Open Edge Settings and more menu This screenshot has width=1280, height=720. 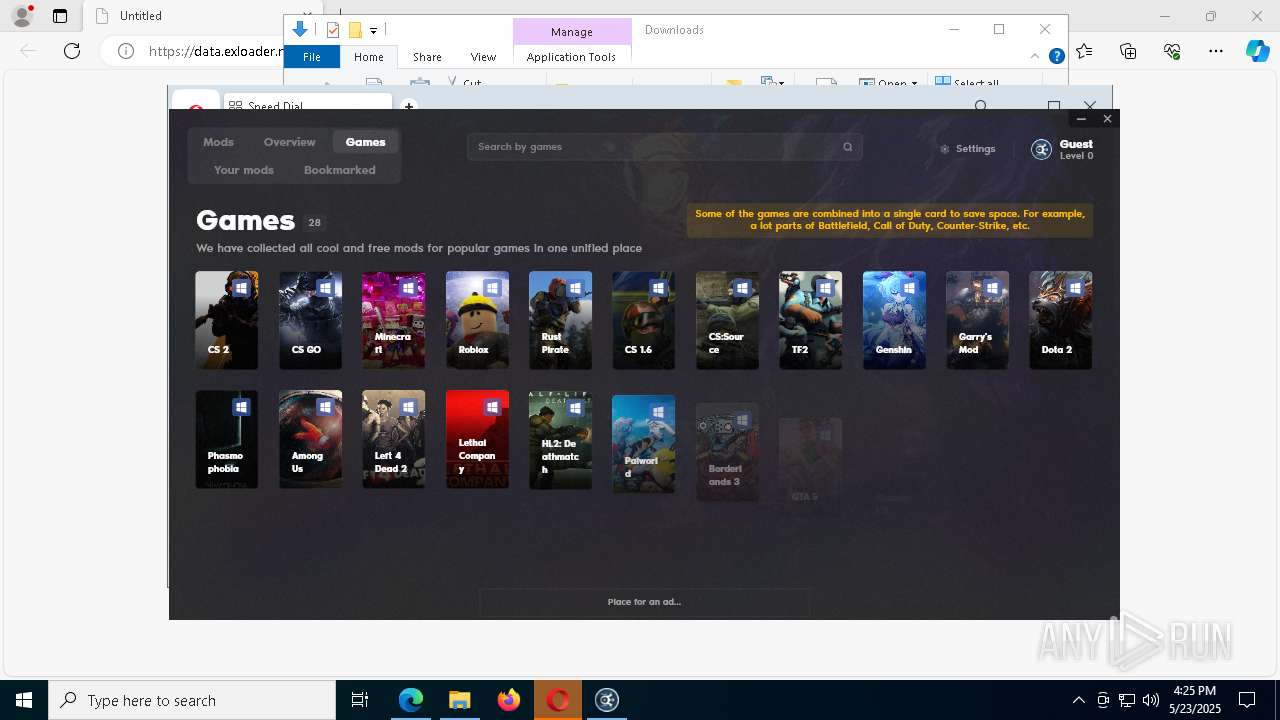coord(1216,51)
